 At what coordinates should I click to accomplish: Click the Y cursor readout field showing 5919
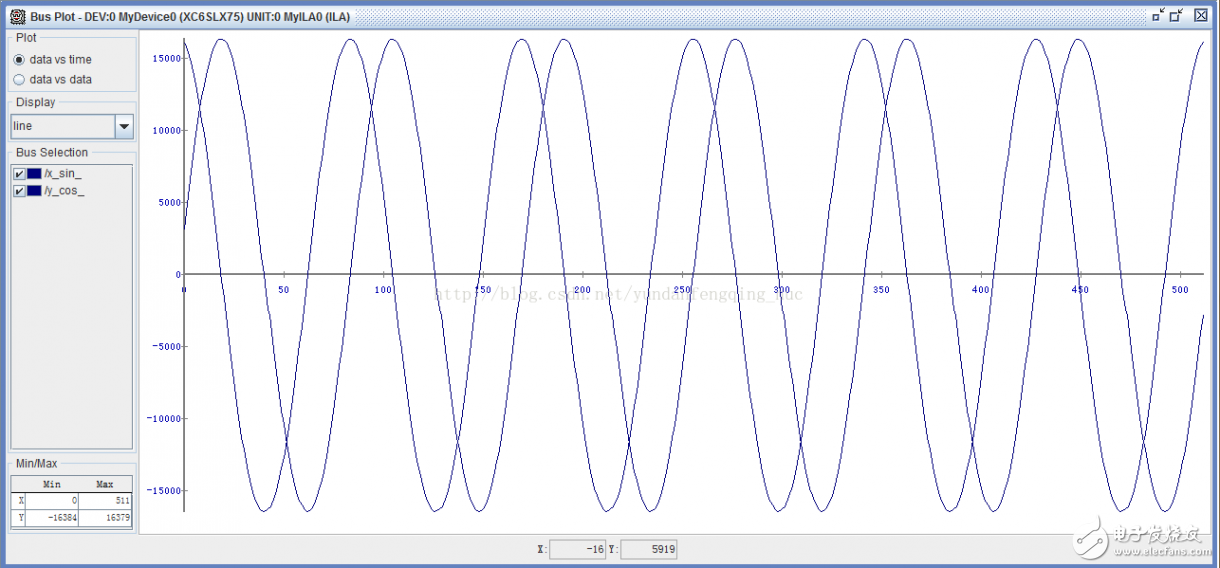(649, 549)
